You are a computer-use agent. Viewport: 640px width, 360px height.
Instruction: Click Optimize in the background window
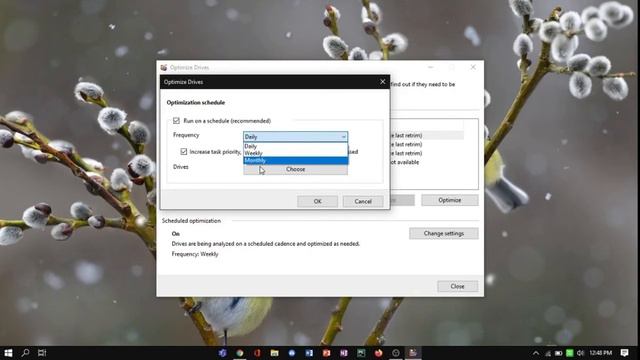pyautogui.click(x=450, y=200)
